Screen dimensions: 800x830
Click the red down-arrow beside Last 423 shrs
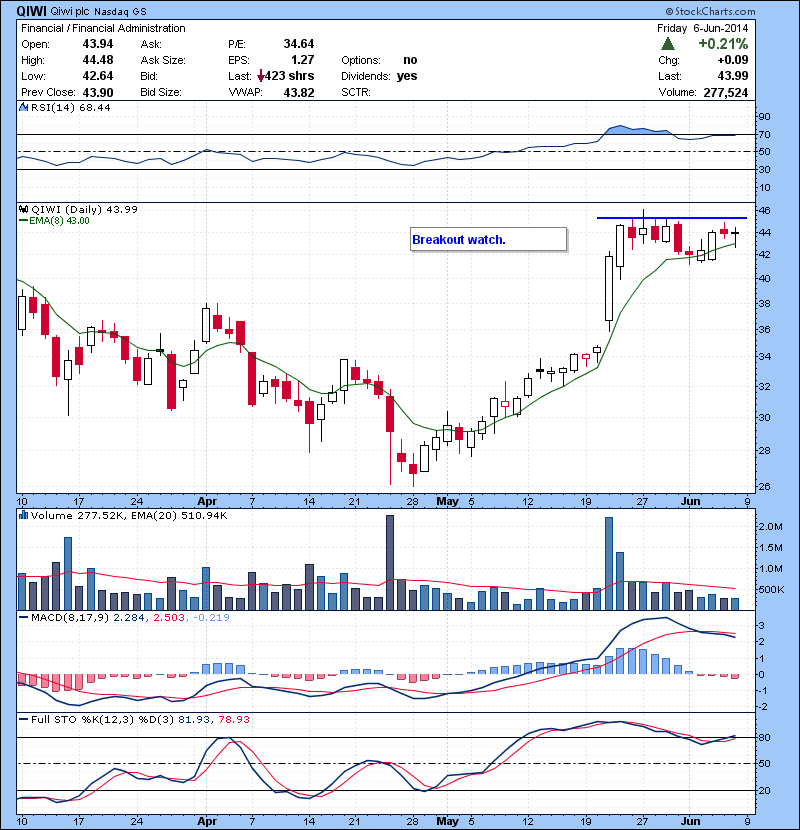[260, 76]
